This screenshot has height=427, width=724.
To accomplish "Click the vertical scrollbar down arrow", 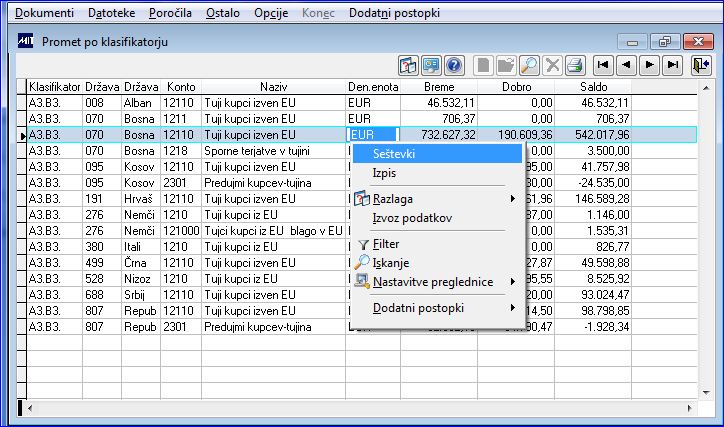I will pyautogui.click(x=706, y=393).
